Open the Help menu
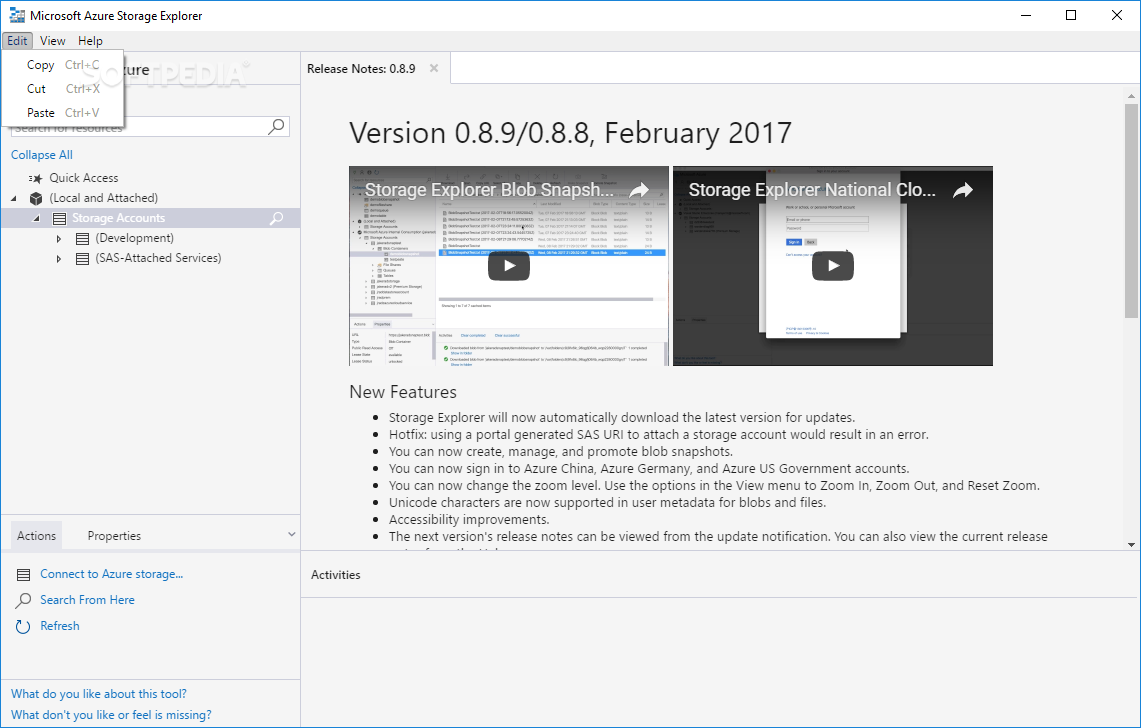 coord(90,41)
